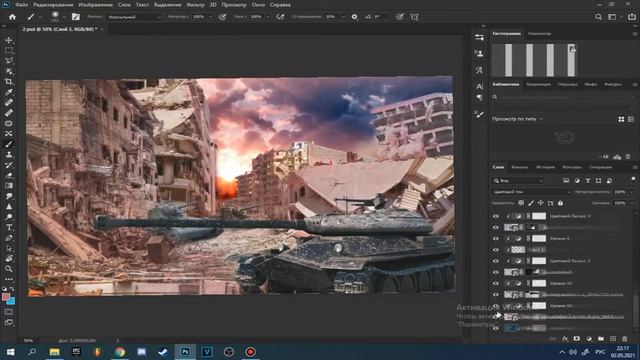Open Chrome from the taskbar
640x360 pixels.
120,352
